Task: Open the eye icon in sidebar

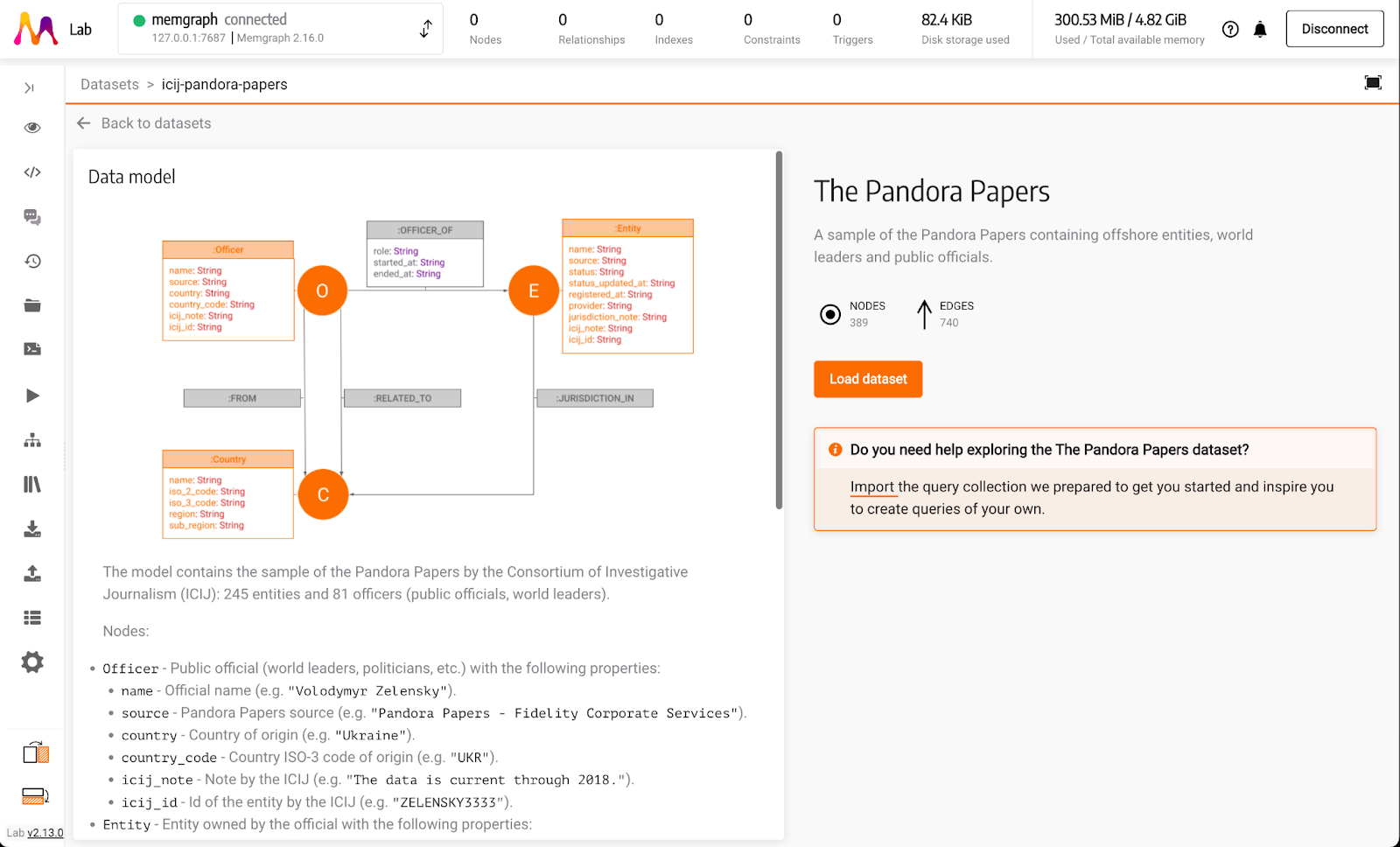Action: [32, 128]
